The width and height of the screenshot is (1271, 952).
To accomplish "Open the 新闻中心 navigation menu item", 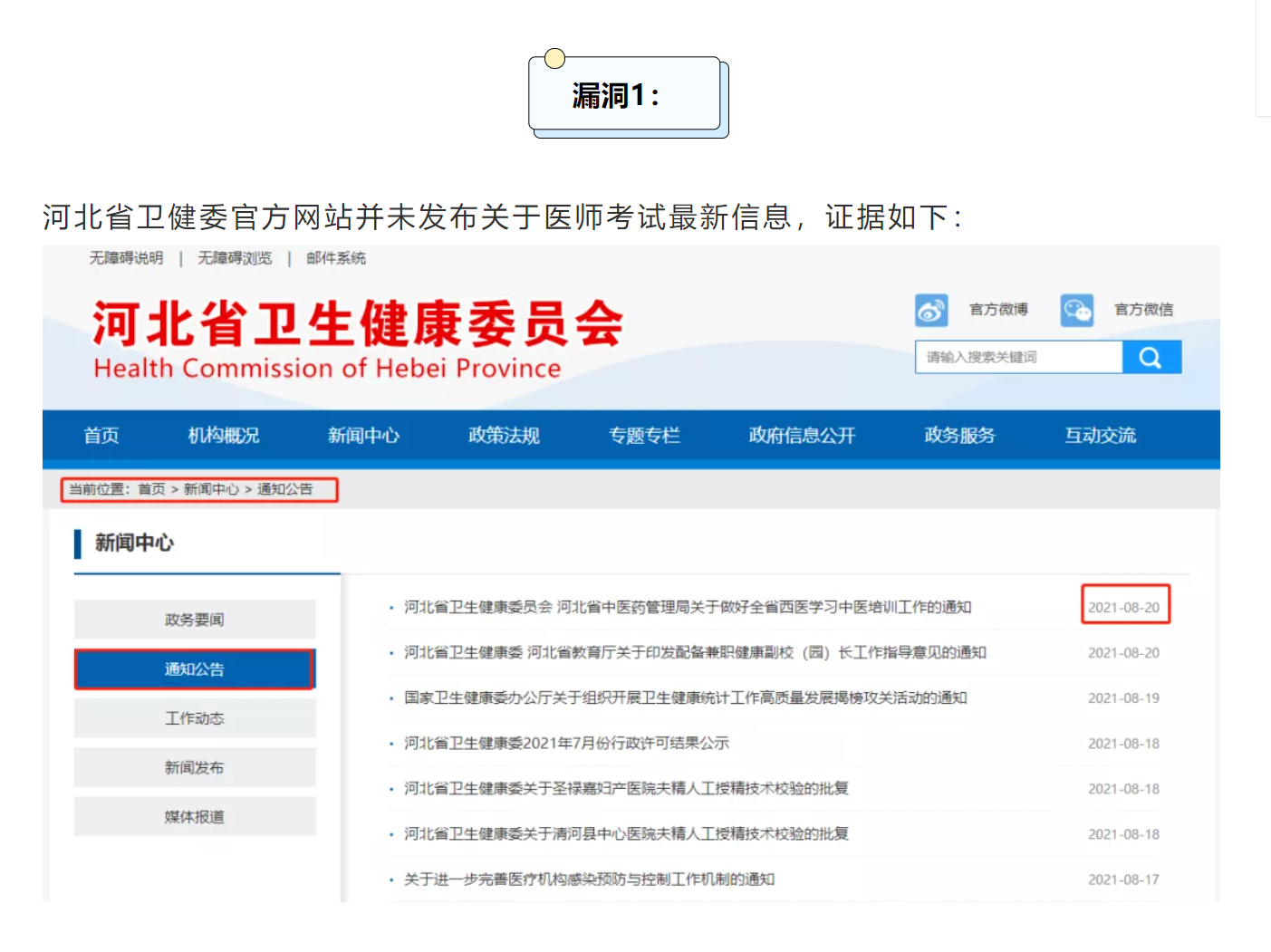I will click(x=363, y=436).
